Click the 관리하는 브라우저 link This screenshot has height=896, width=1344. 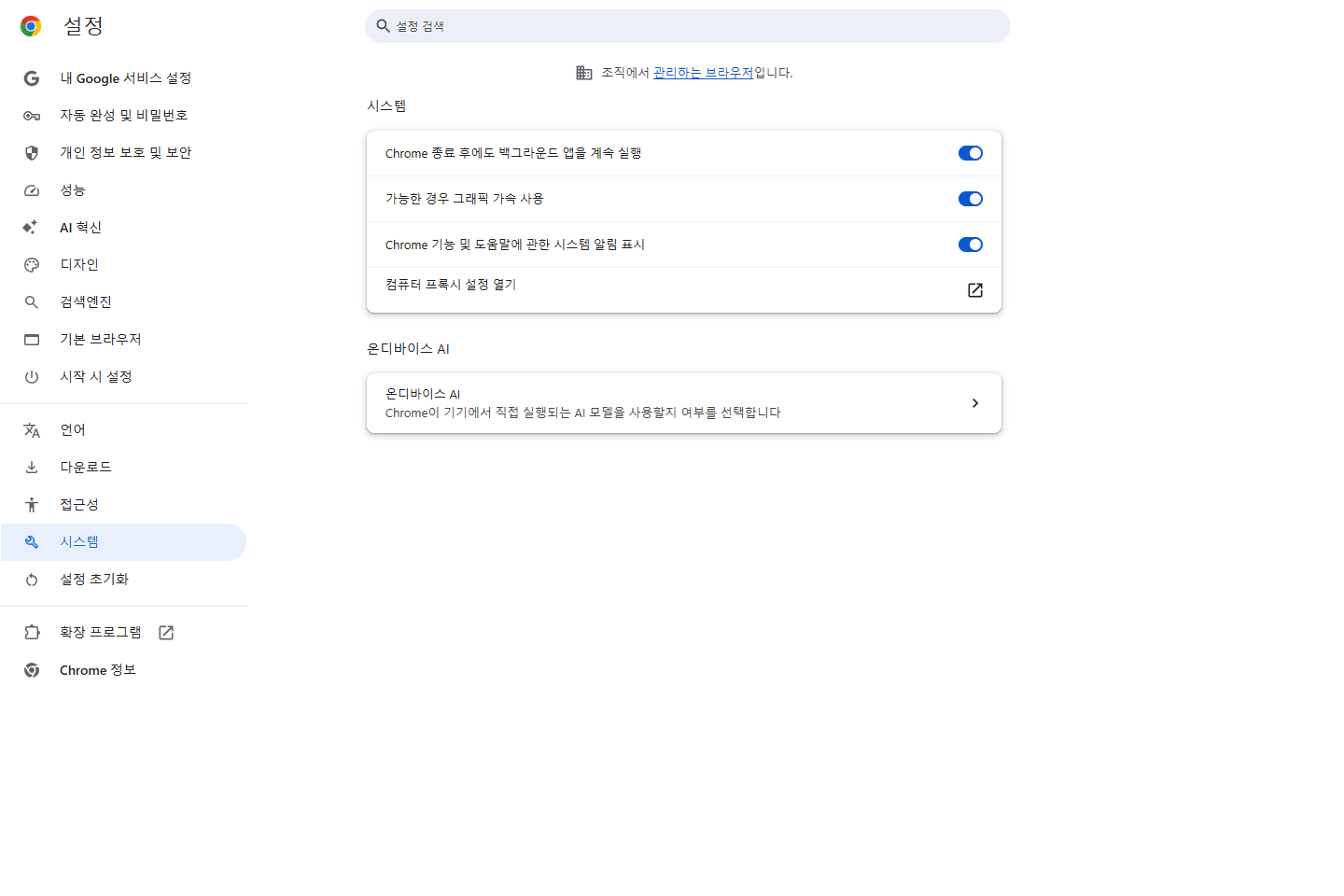(x=703, y=73)
